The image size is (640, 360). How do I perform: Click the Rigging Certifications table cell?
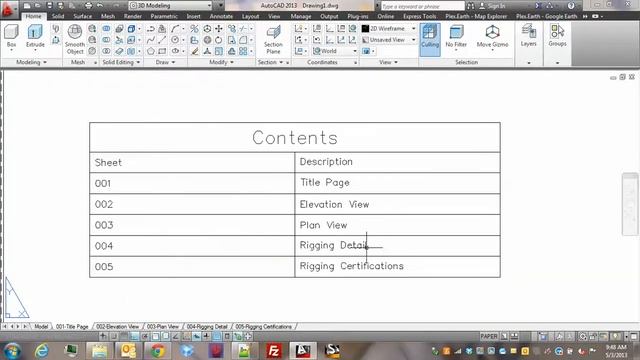(397, 267)
